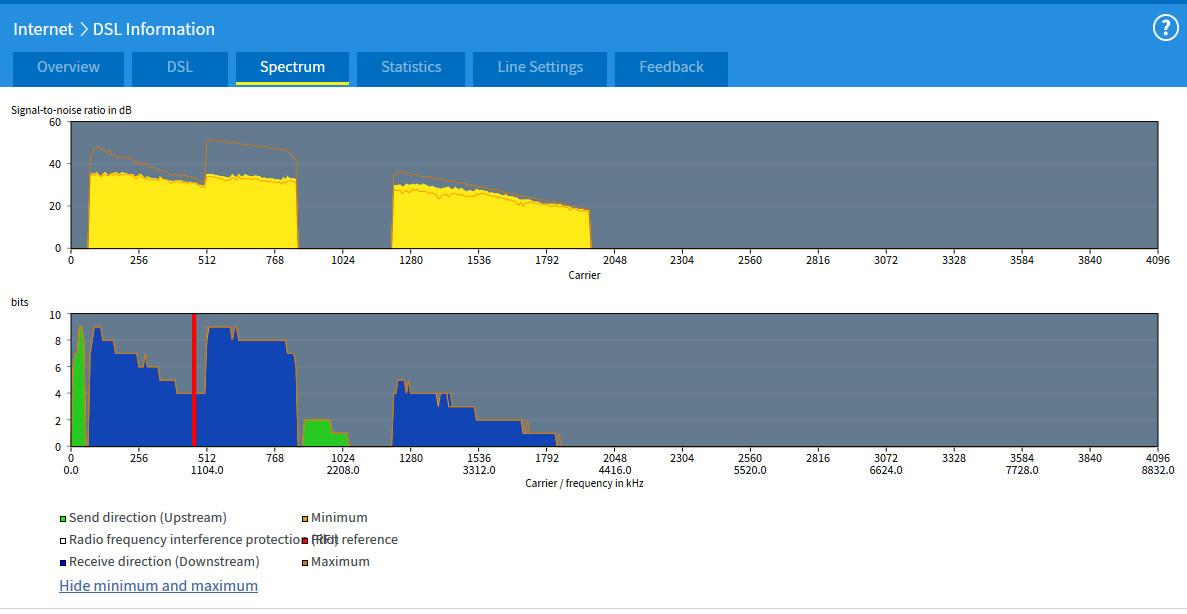Click the DSL Information page title
The height and width of the screenshot is (614, 1187).
pyautogui.click(x=153, y=29)
